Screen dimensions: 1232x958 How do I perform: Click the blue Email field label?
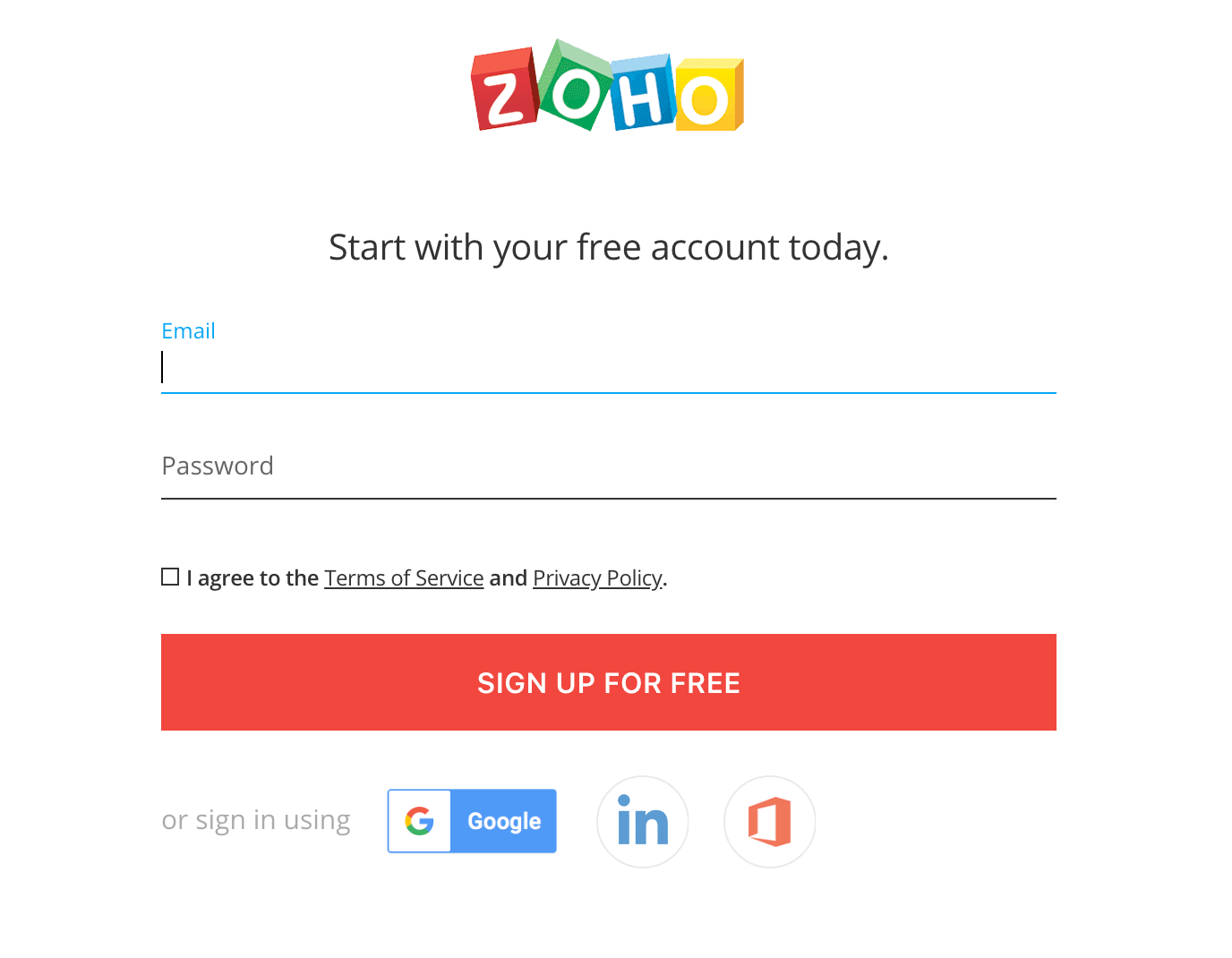point(188,331)
